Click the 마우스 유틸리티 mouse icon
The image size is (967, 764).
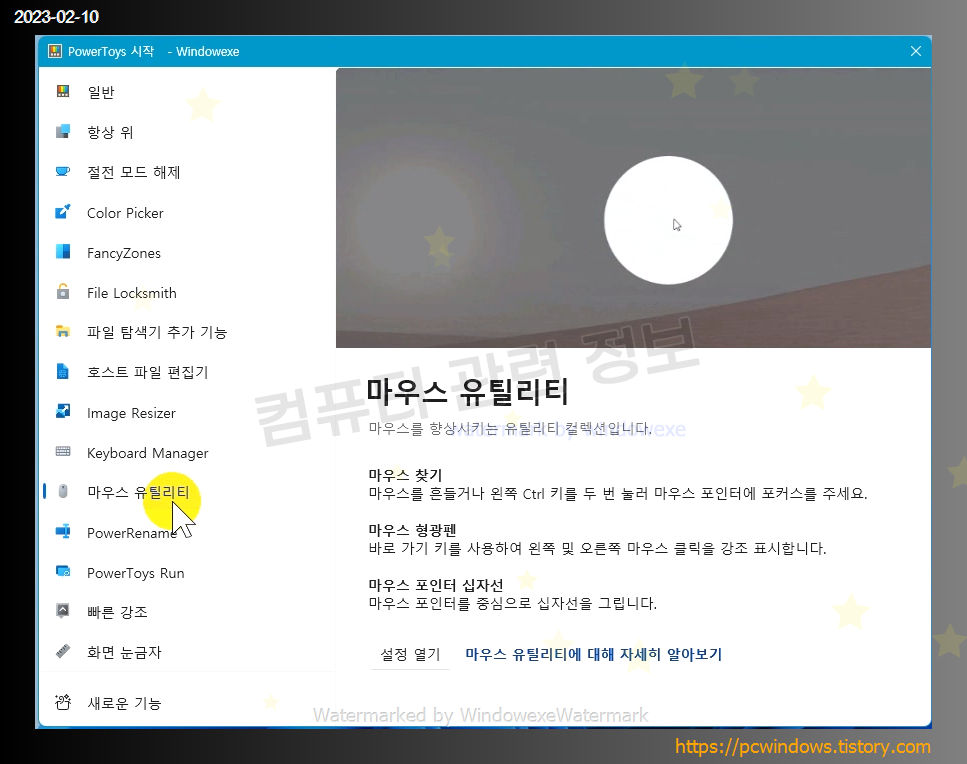point(63,491)
